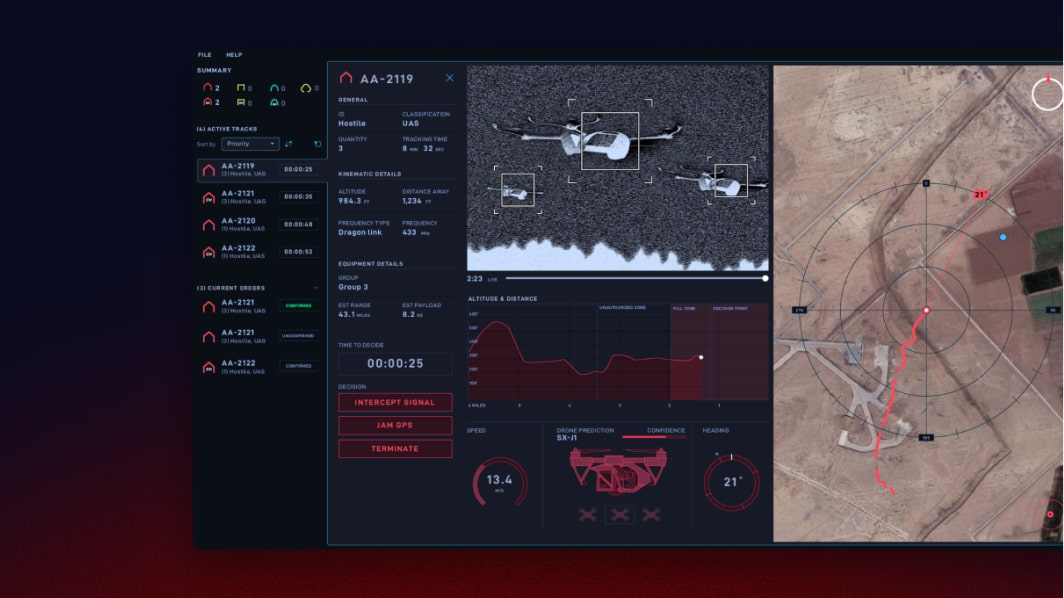Click the heading dial showing 21°

pyautogui.click(x=731, y=483)
